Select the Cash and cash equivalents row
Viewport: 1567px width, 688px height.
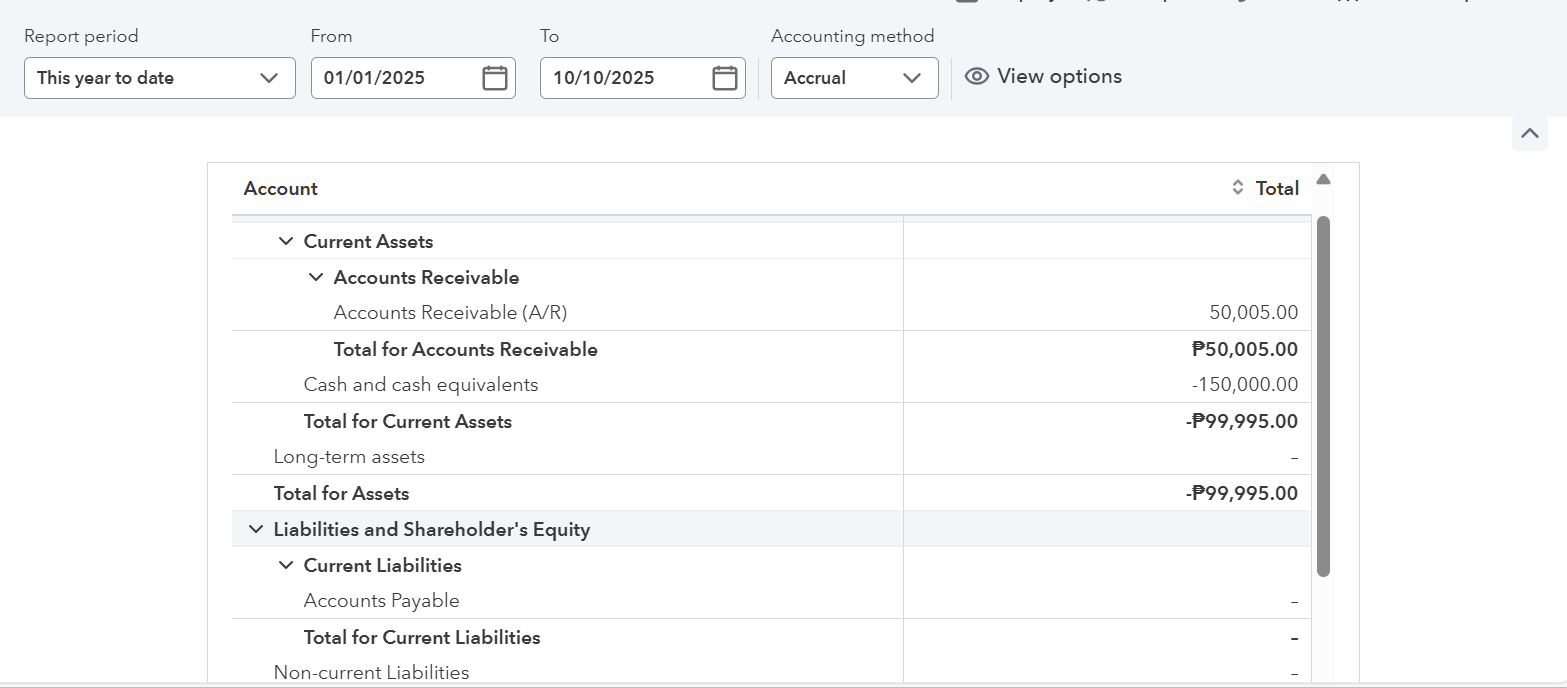(421, 385)
